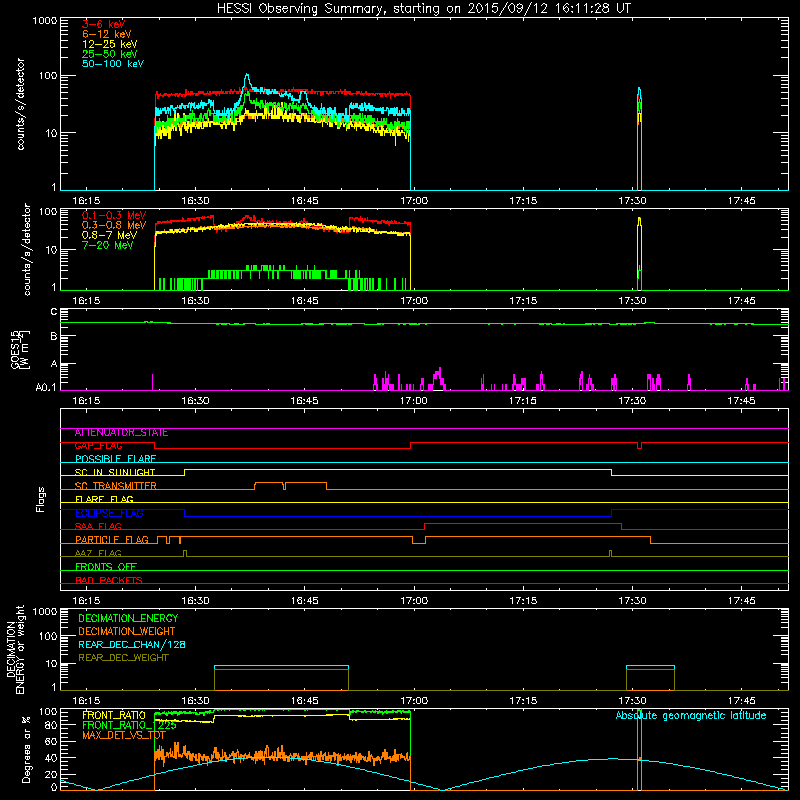Click the DECIMATION_ENERGY legend label
Viewport: 800px width, 800px height.
[128, 618]
